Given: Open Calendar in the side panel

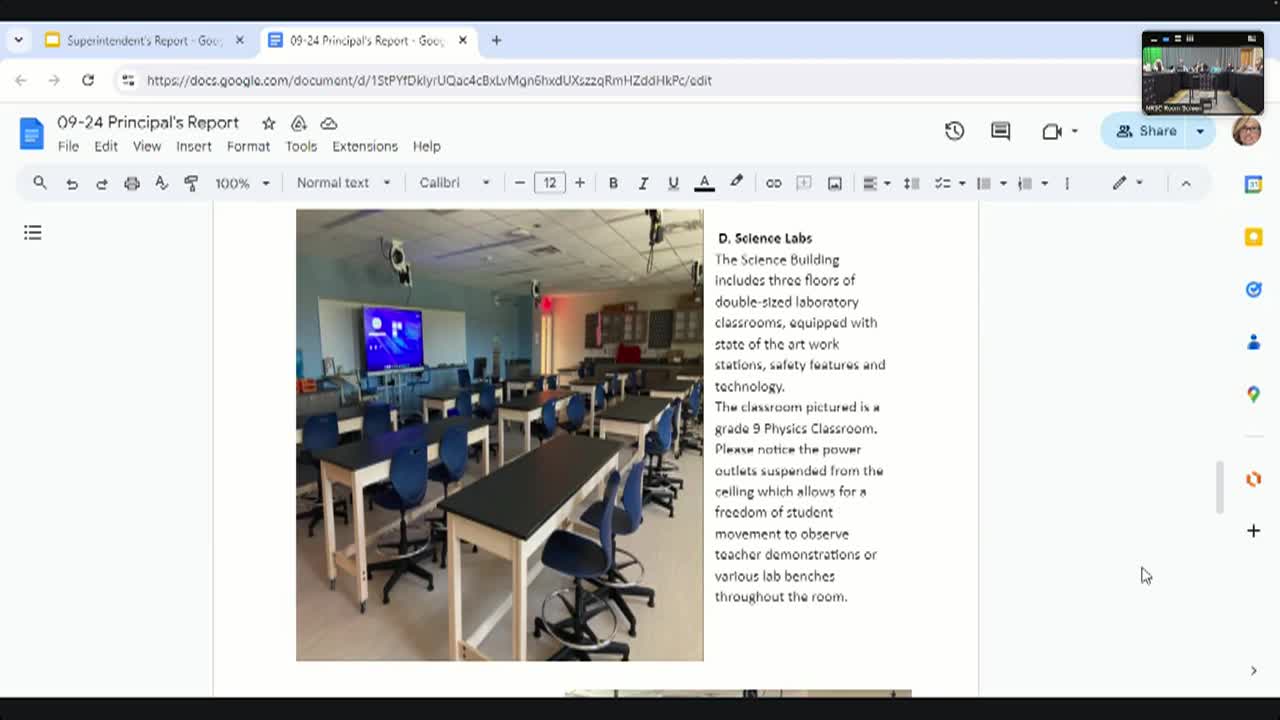Looking at the screenshot, I should (x=1253, y=184).
